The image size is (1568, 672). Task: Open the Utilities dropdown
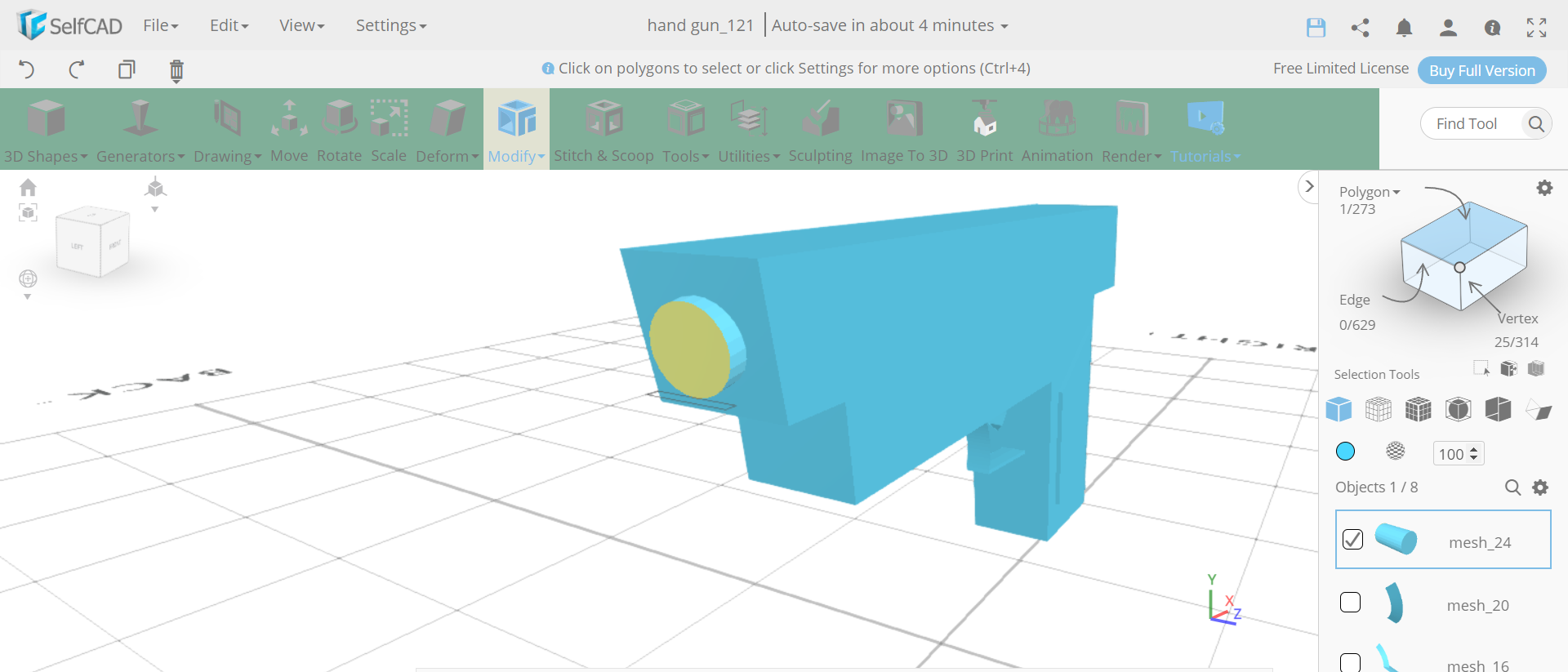(x=749, y=131)
